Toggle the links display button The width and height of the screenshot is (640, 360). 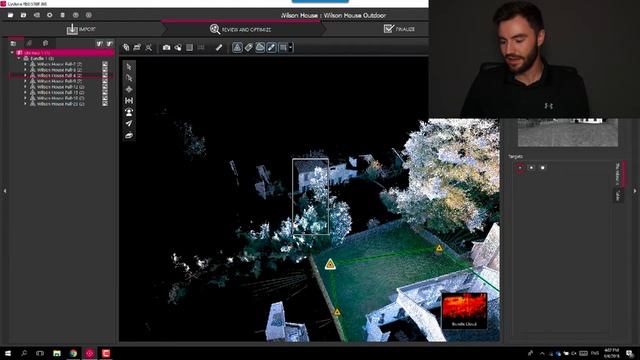pyautogui.click(x=271, y=47)
